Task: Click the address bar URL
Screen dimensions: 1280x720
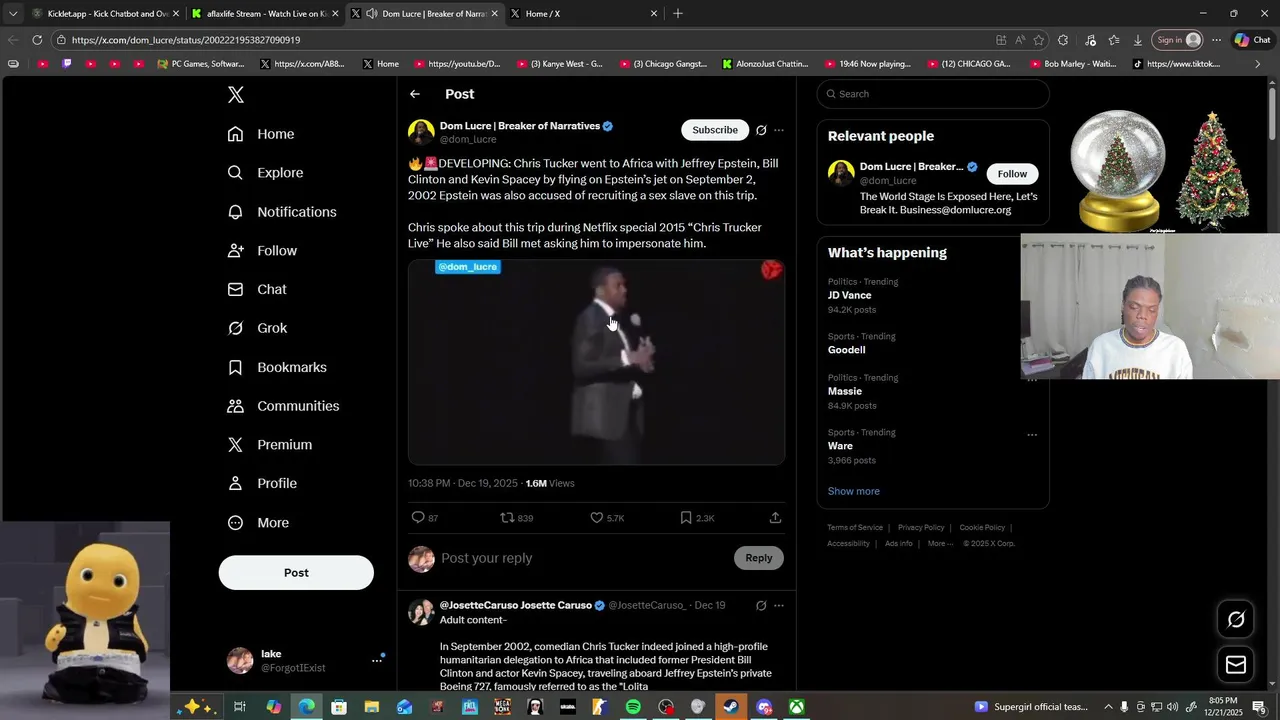Action: (x=186, y=40)
